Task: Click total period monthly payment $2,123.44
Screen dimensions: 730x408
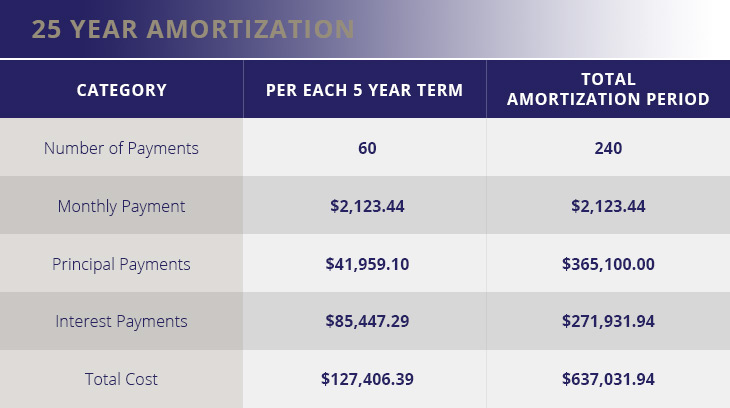Action: point(608,206)
